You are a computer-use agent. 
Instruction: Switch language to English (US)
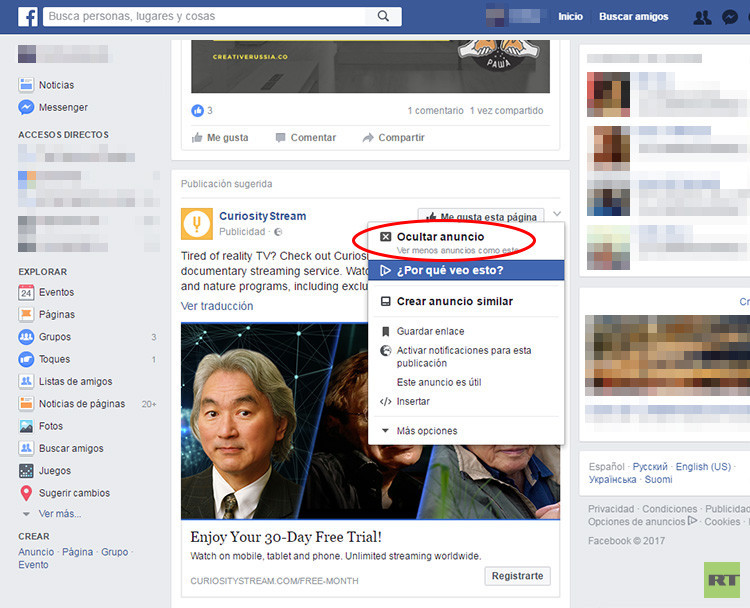(x=703, y=467)
